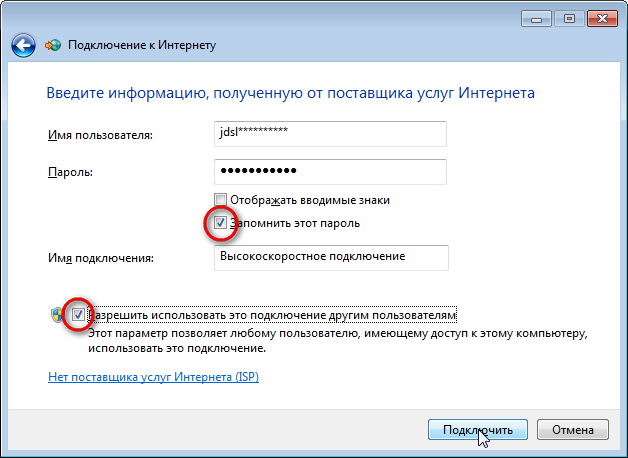Image resolution: width=628 pixels, height=458 pixels.
Task: Go back using the blue arrow button
Action: tap(23, 45)
